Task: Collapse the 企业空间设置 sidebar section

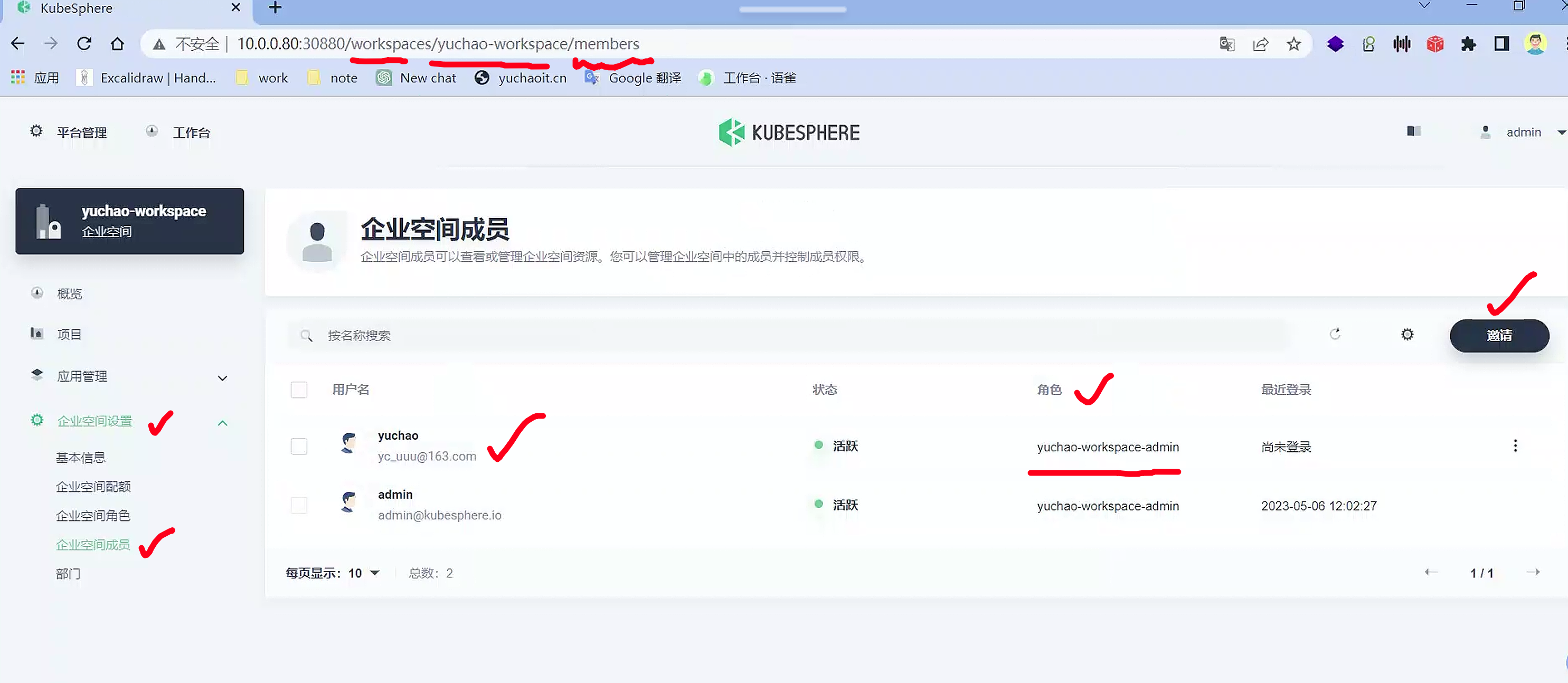Action: point(222,423)
